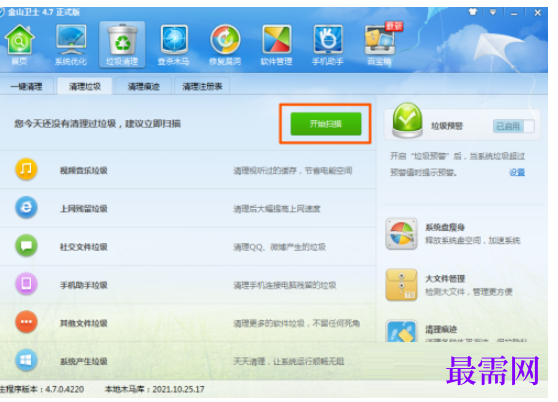Click the 系统盘瘦身 title text

pyautogui.click(x=445, y=227)
